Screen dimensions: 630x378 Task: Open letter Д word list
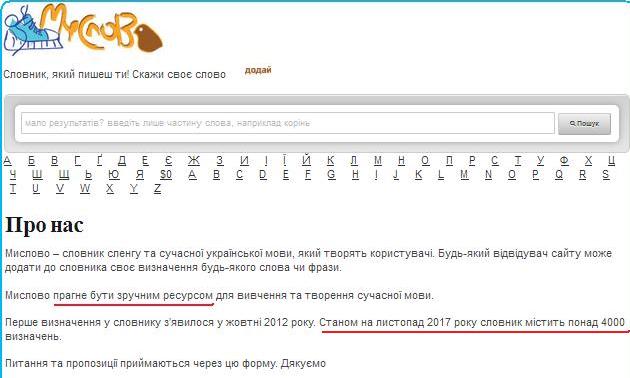[x=122, y=161]
